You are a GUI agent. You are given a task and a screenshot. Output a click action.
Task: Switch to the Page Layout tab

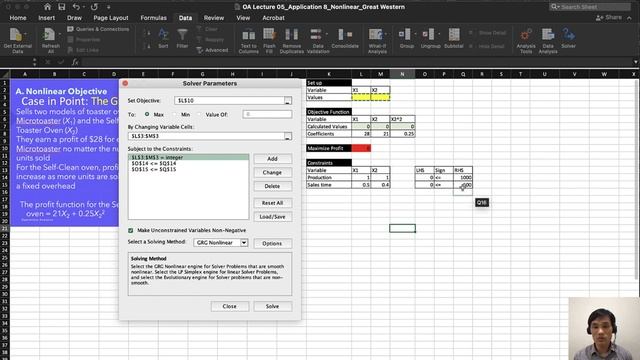[x=111, y=18]
